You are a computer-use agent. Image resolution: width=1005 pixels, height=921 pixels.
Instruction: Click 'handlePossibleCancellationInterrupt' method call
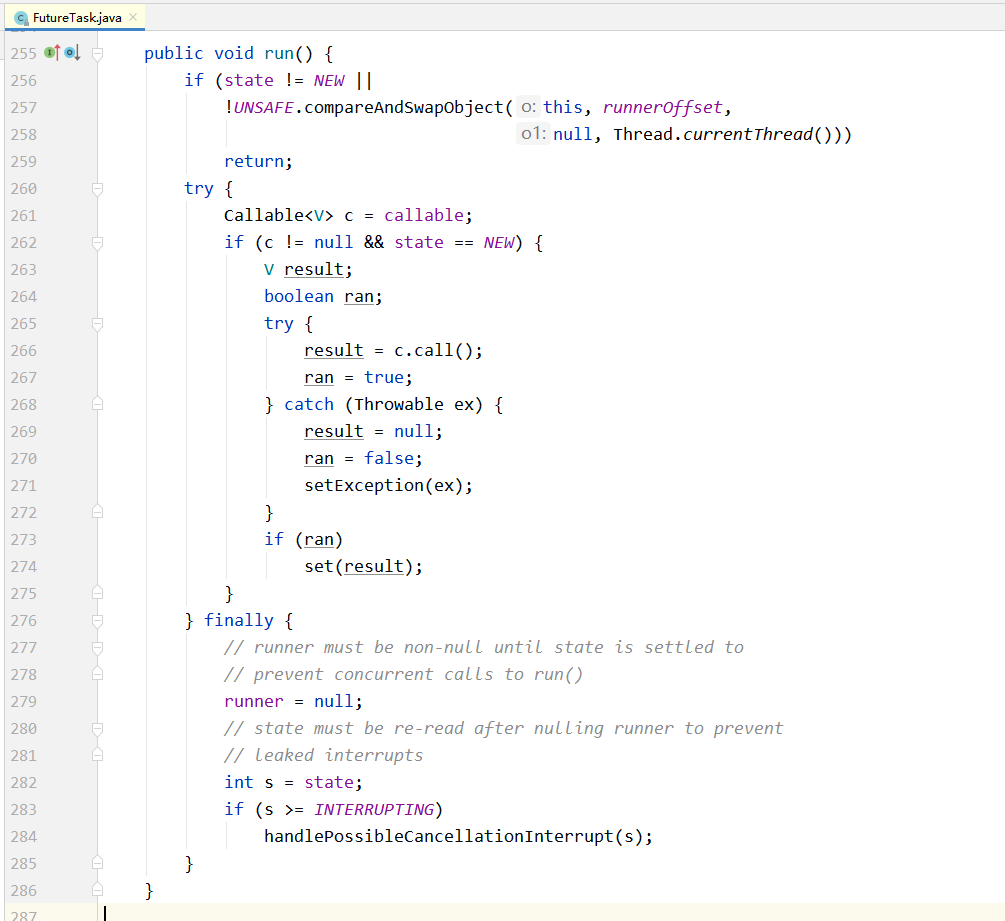click(438, 836)
